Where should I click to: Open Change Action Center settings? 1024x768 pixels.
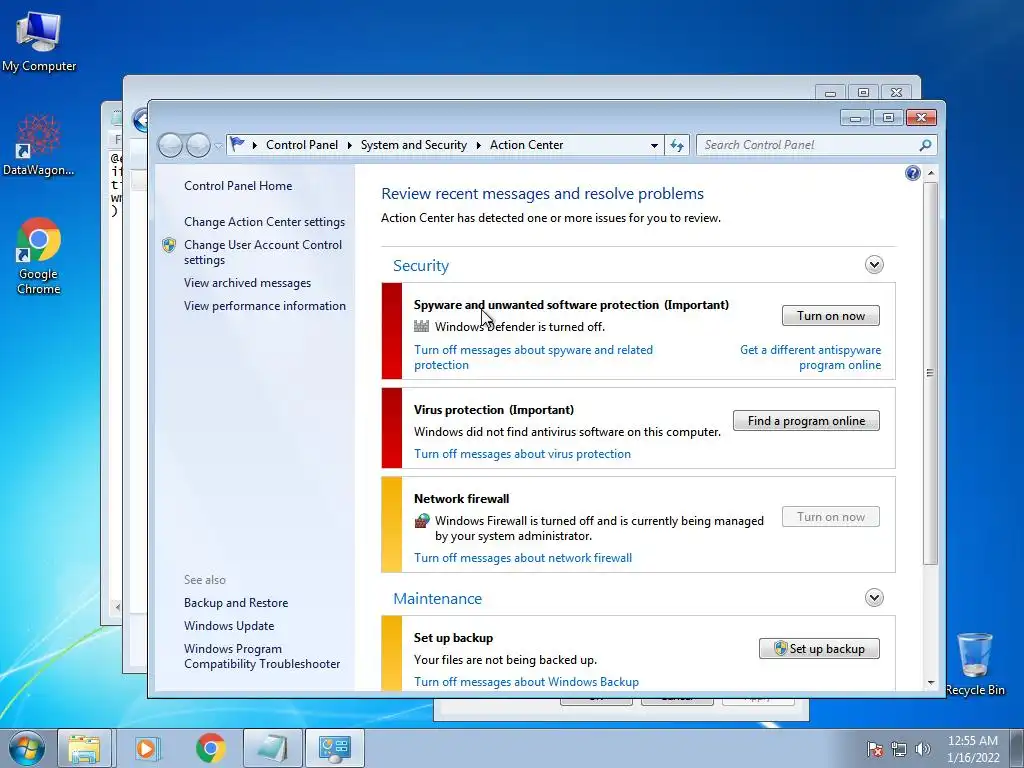[264, 222]
